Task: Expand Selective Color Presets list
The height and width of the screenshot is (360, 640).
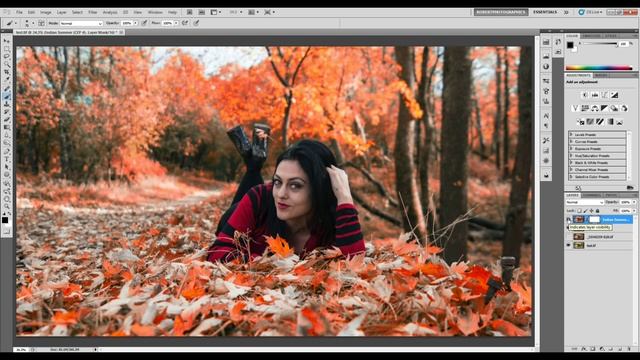Action: (x=597, y=177)
